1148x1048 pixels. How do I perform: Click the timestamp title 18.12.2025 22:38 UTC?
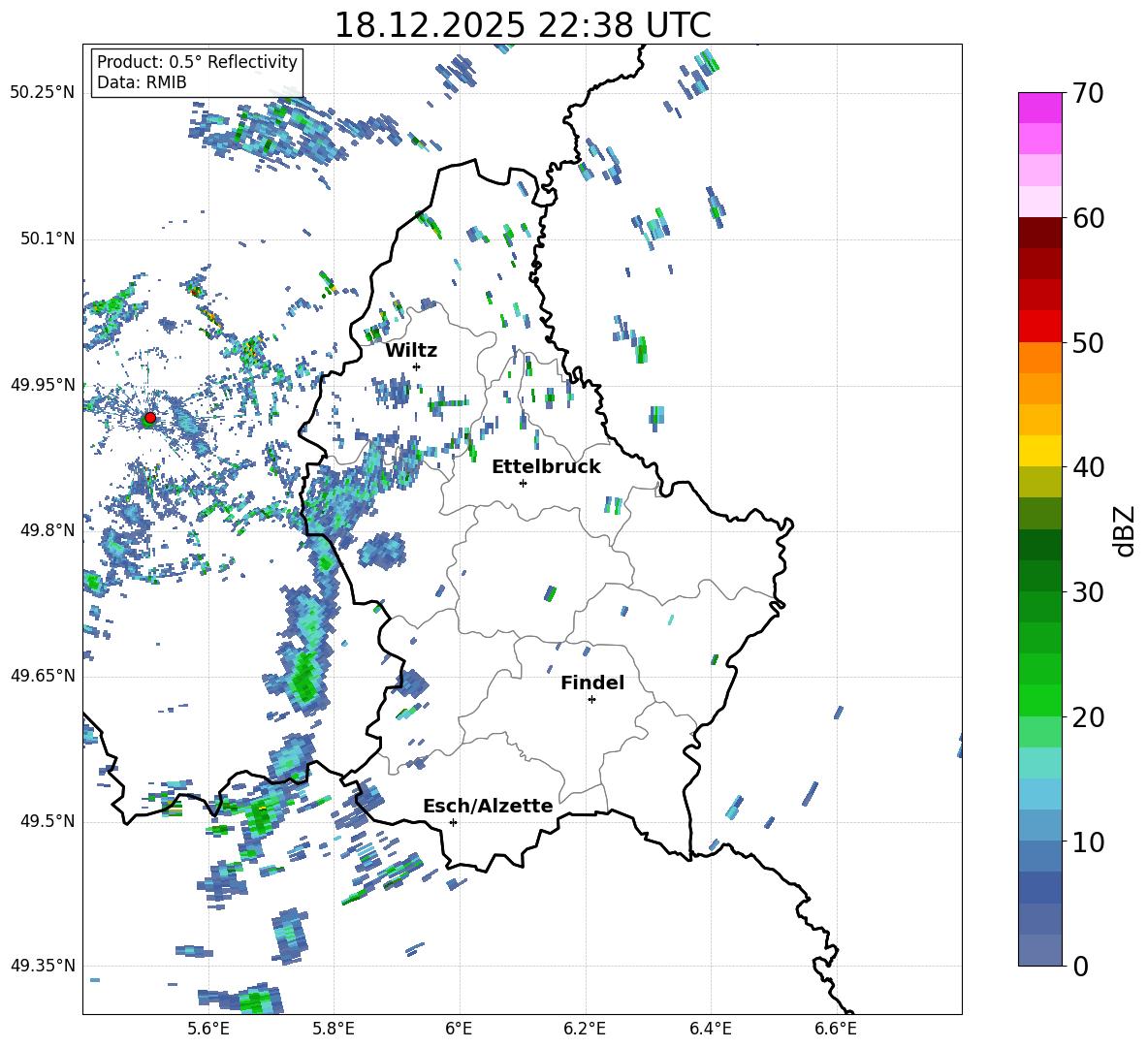click(522, 25)
